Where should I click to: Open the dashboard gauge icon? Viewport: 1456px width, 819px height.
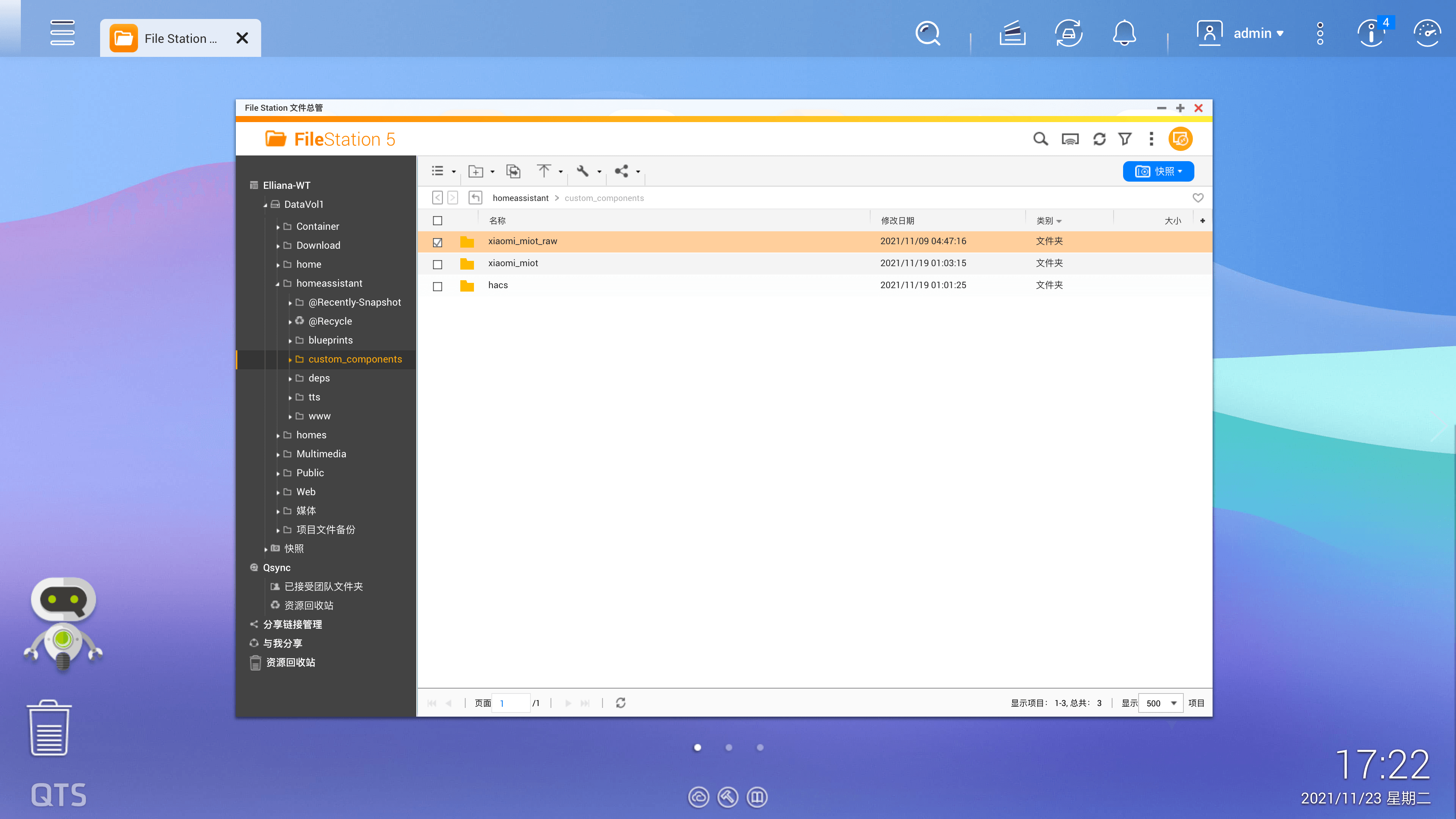(1427, 33)
